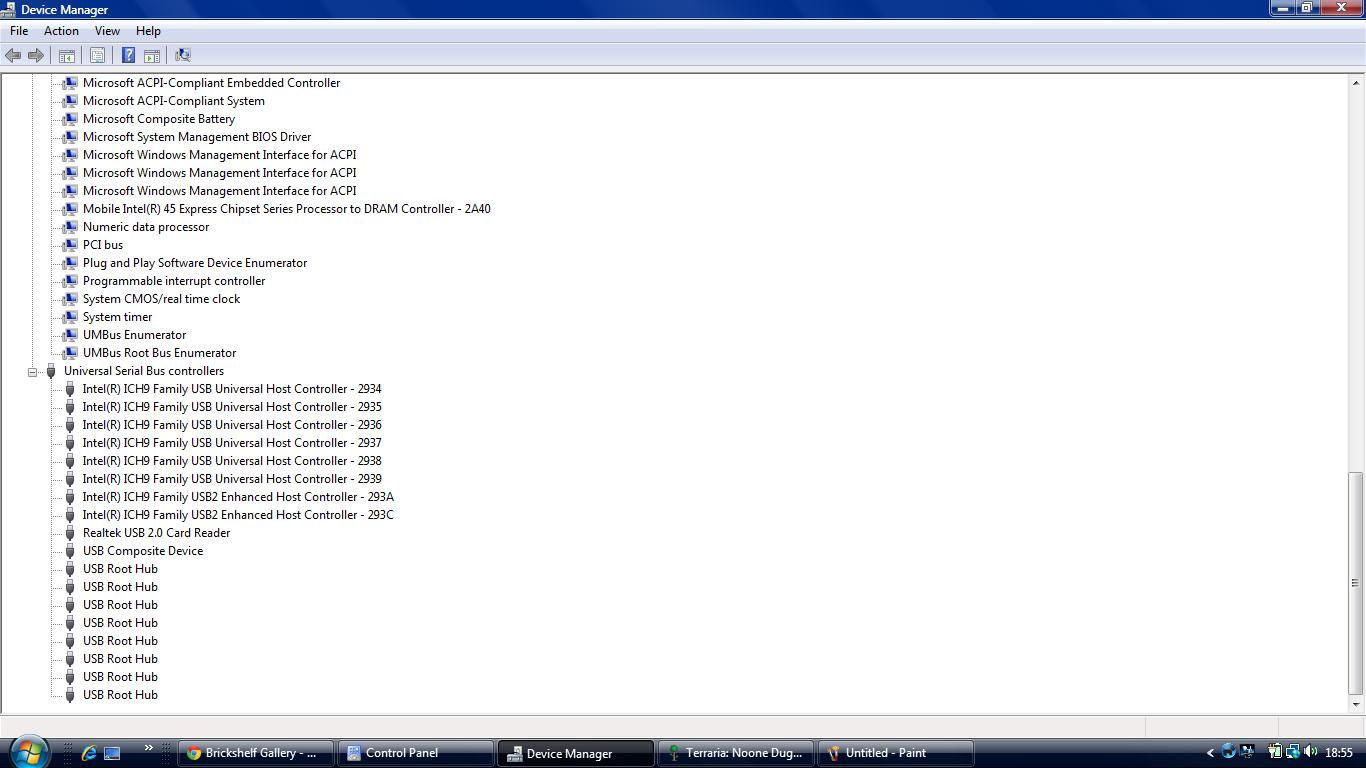Select Plug and Play Software Device Enumerator
Viewport: 1366px width, 768px height.
[x=195, y=263]
